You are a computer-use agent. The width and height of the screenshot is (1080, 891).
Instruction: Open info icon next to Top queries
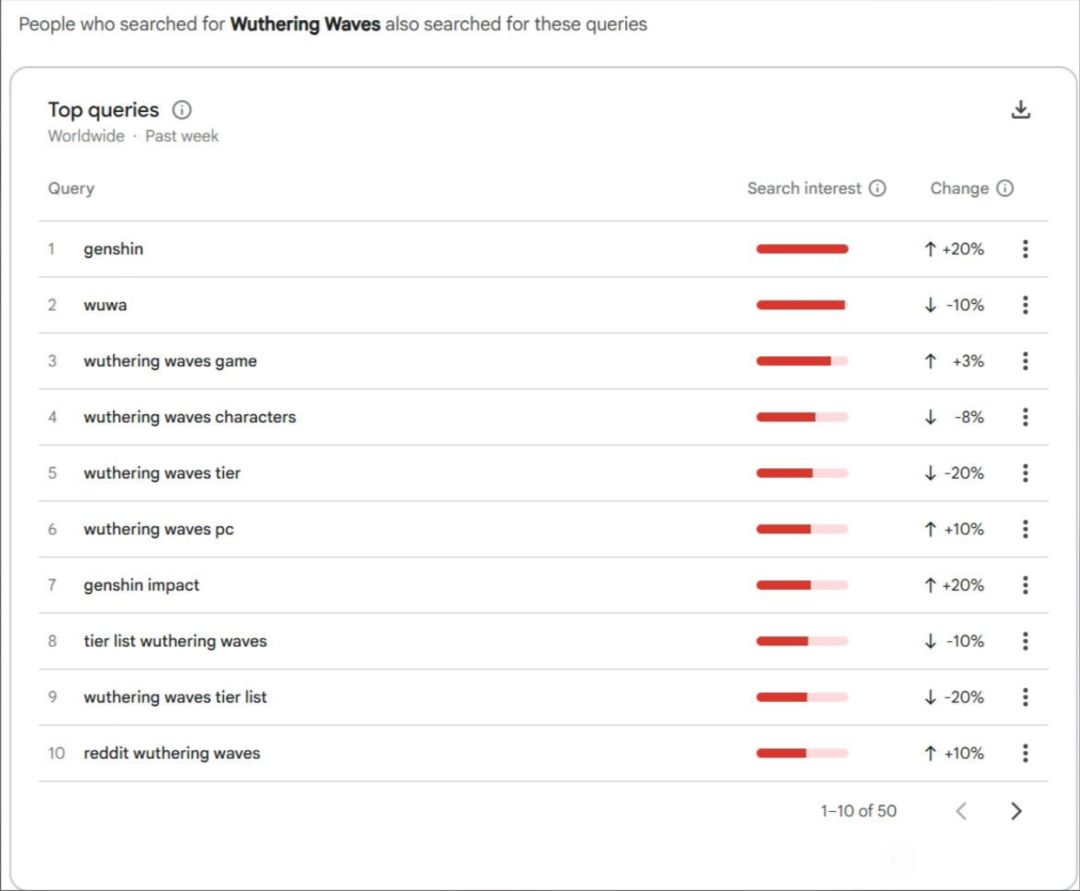182,109
